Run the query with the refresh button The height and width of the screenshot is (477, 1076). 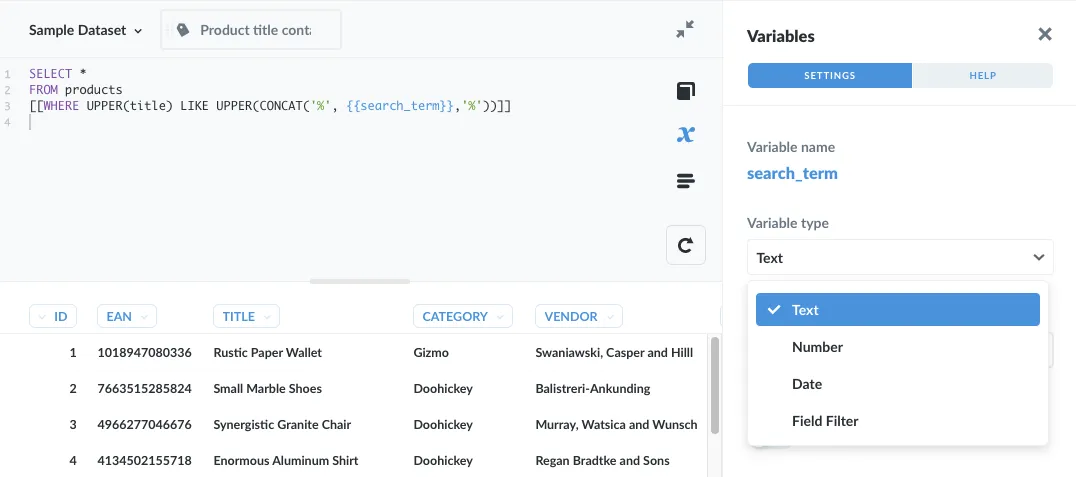(685, 245)
